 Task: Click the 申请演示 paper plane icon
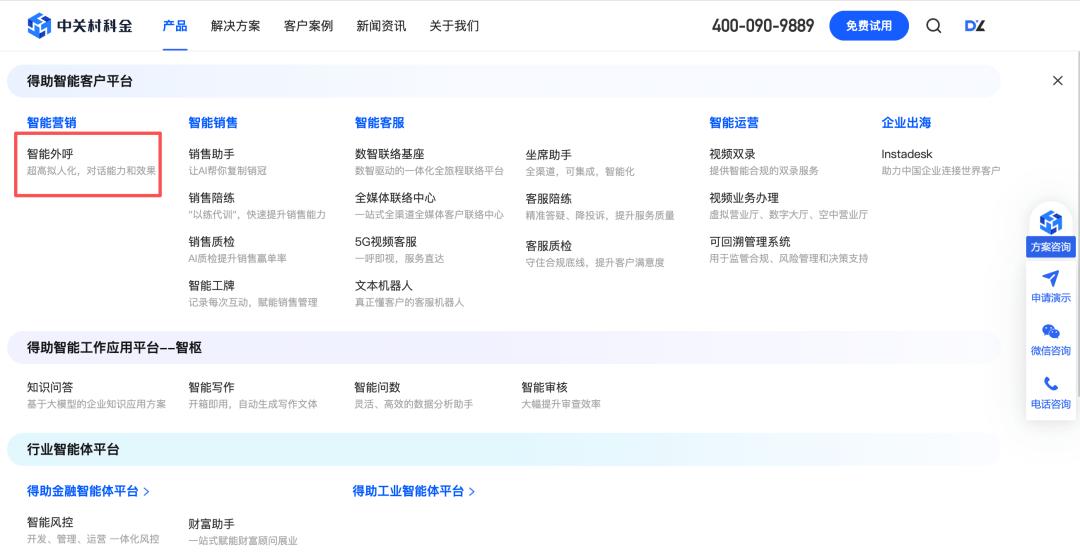pyautogui.click(x=1050, y=278)
